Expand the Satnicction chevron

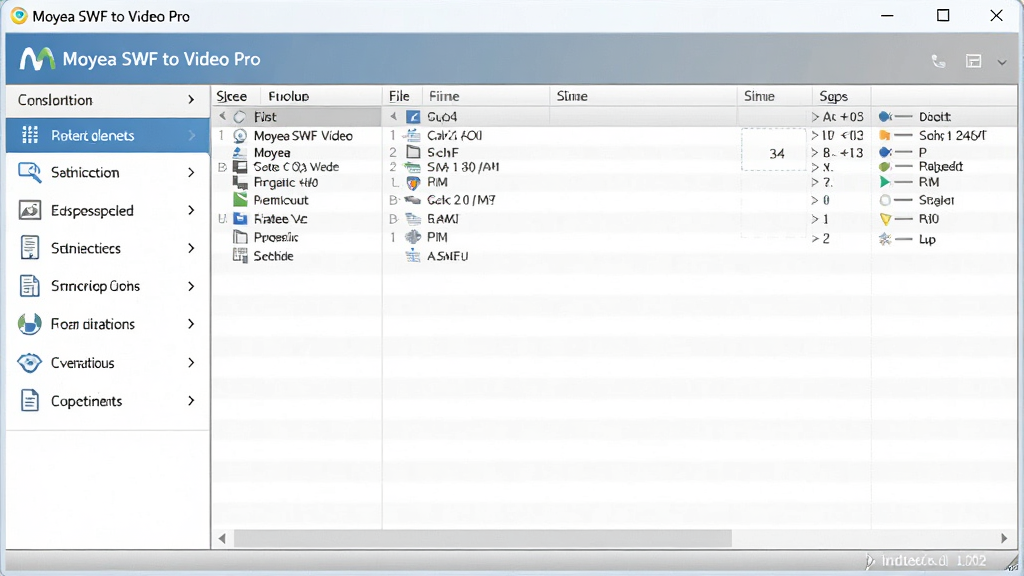191,172
